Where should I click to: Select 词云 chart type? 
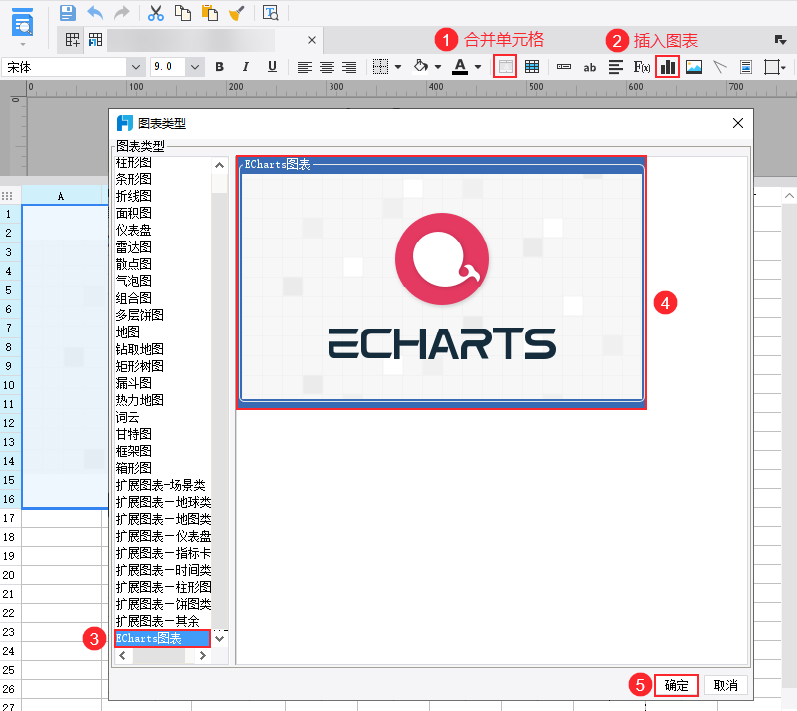click(x=128, y=417)
